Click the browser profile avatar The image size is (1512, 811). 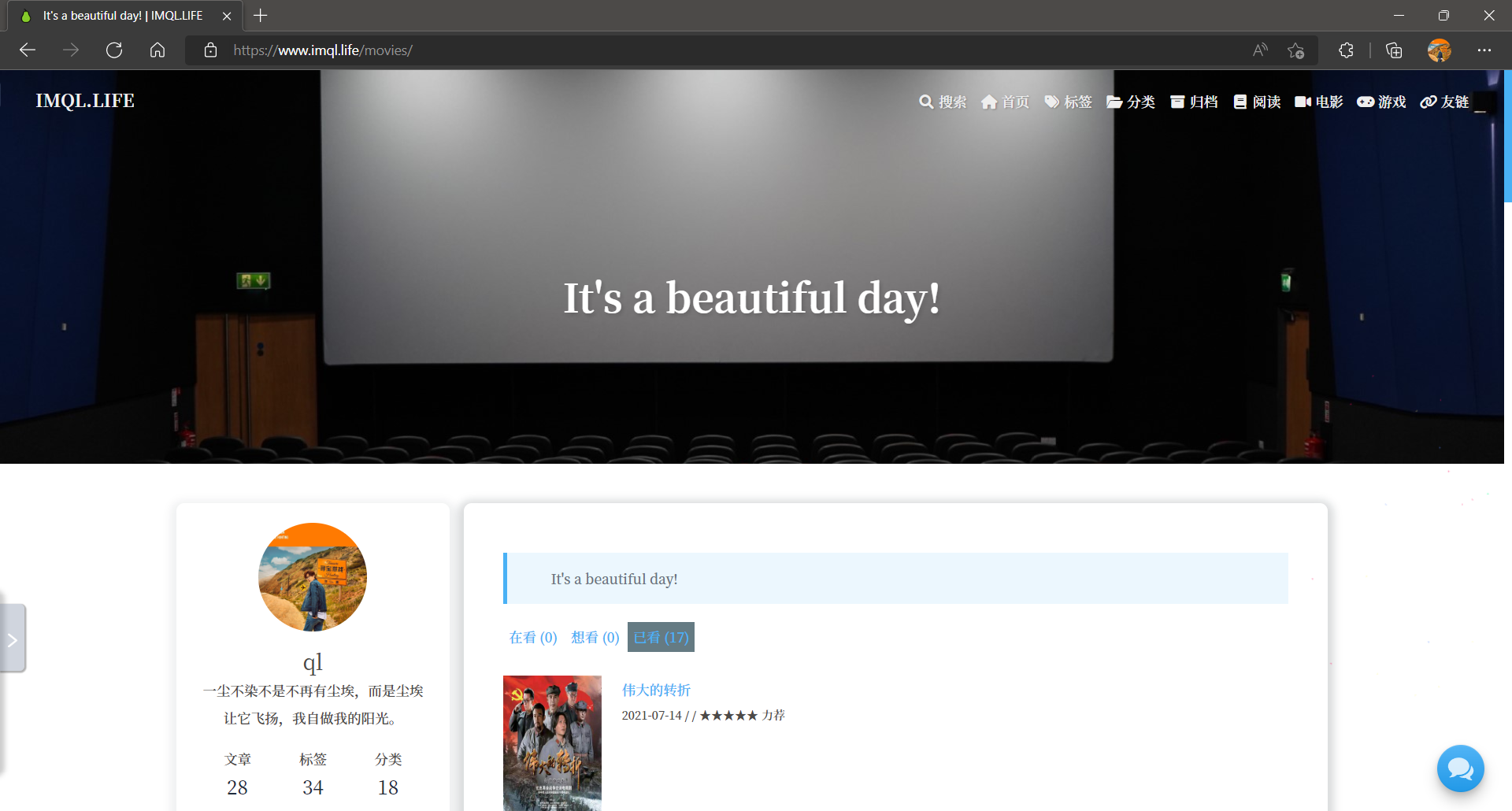[x=1439, y=50]
